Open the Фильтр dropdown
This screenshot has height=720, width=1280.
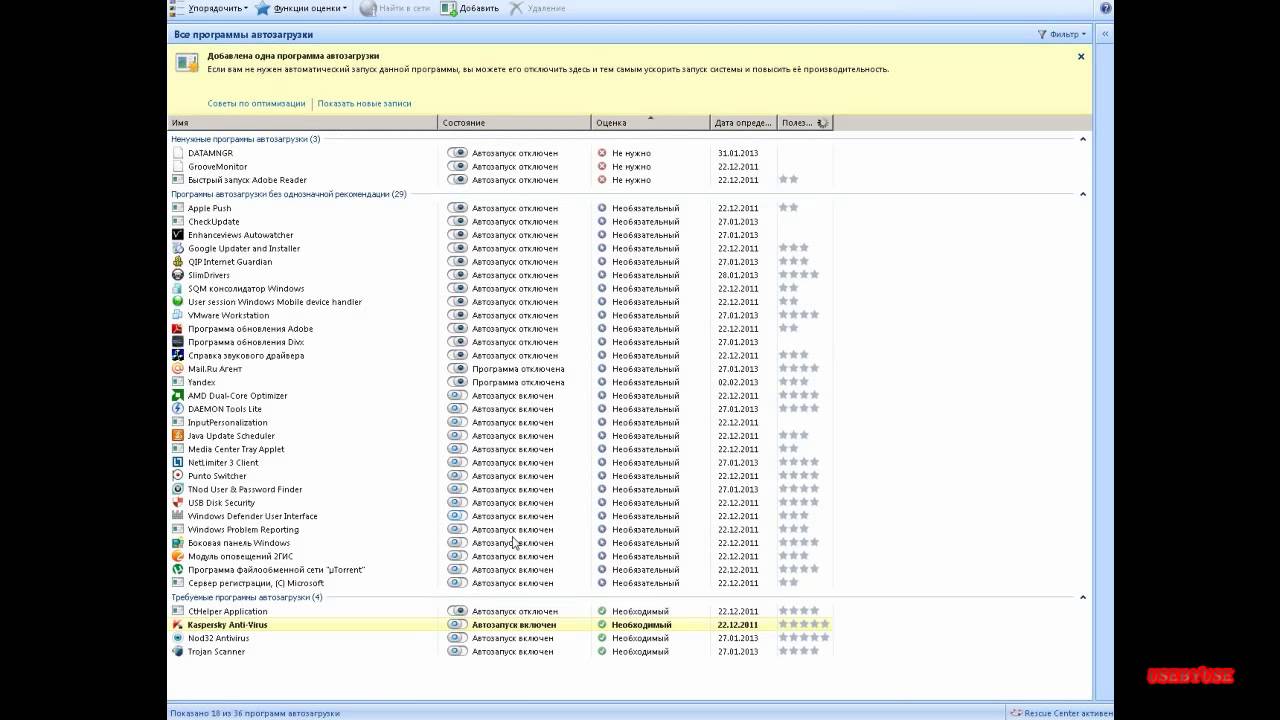1062,34
